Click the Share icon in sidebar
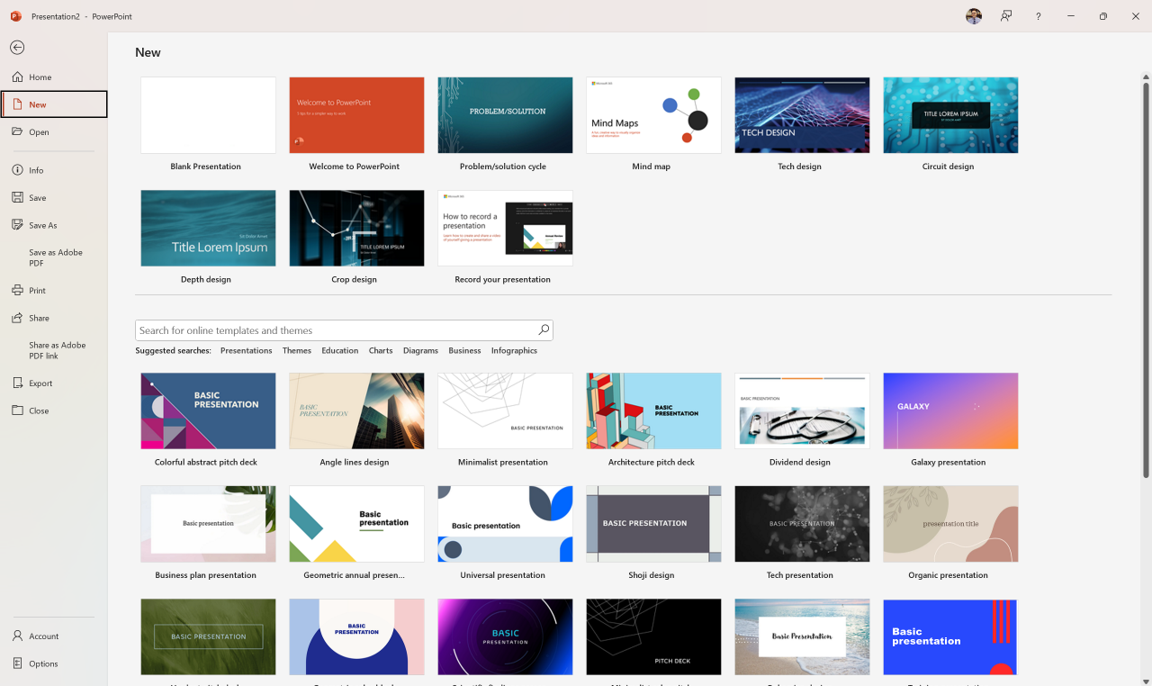1152x686 pixels. point(18,318)
